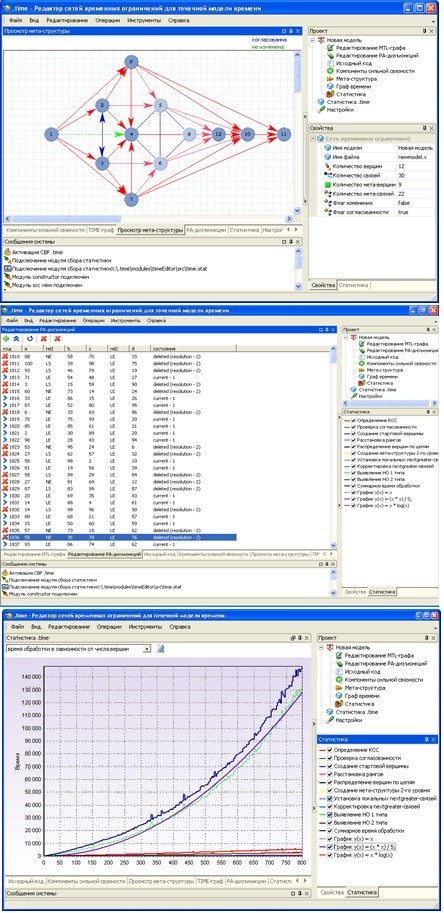The image size is (444, 913).
Task: Click the green Количество мета-вершин property icon
Action: (327, 185)
